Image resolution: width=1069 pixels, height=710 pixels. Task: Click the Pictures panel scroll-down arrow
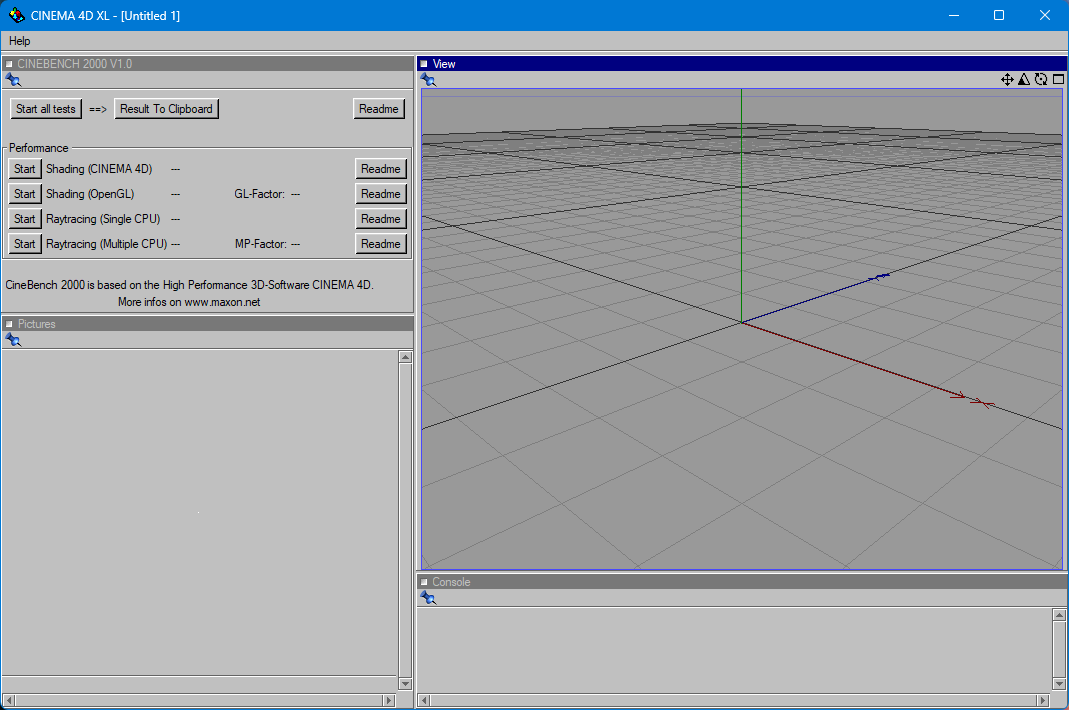[x=405, y=684]
